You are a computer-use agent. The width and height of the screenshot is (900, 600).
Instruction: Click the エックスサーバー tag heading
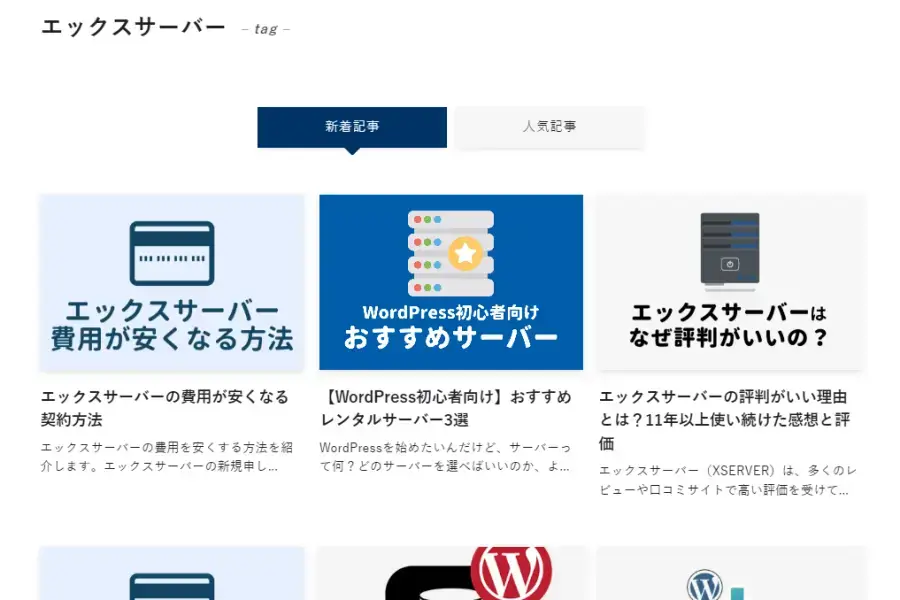click(133, 27)
